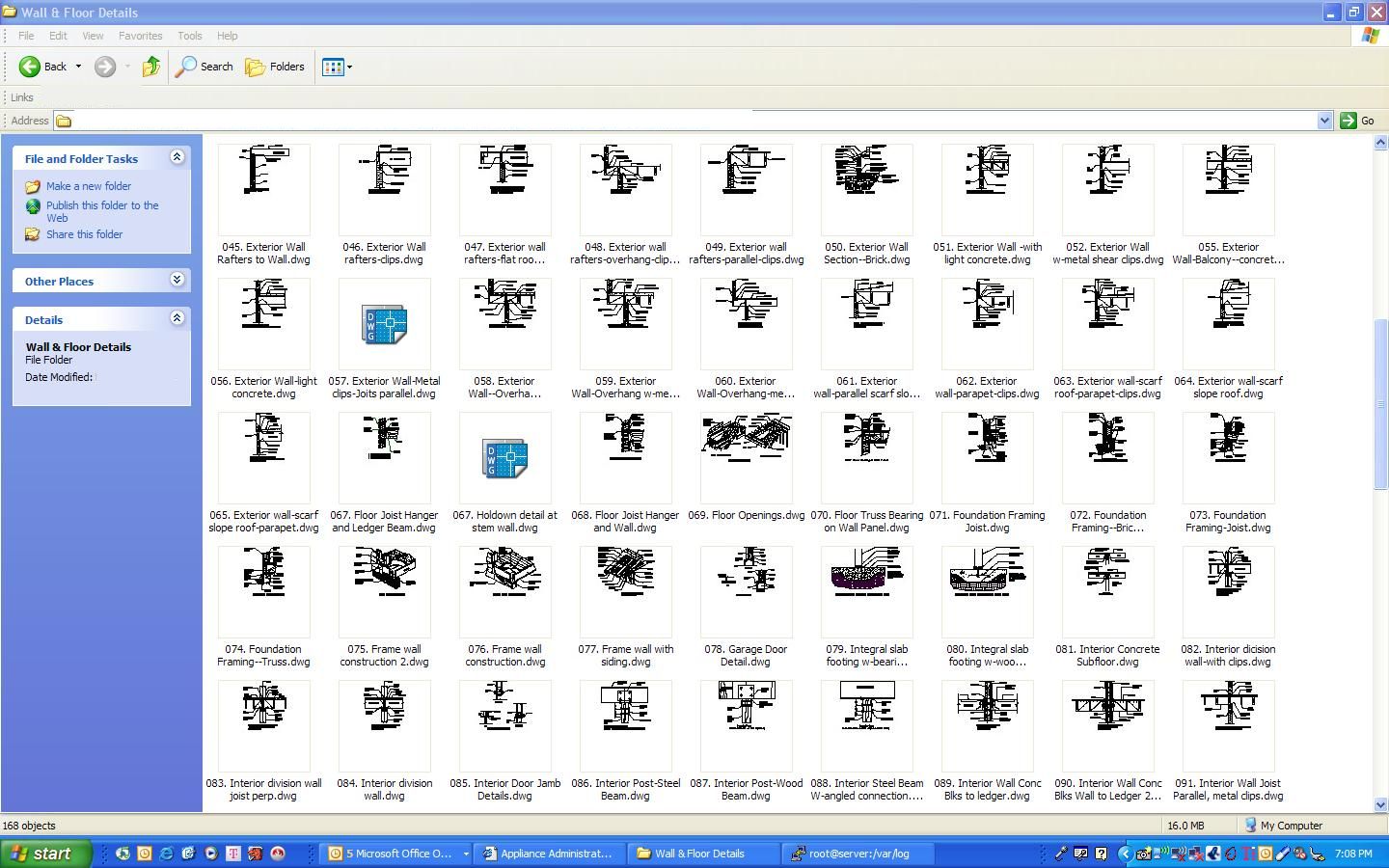
Task: Select 079. Integral slab footing thumbnail
Action: click(x=866, y=592)
